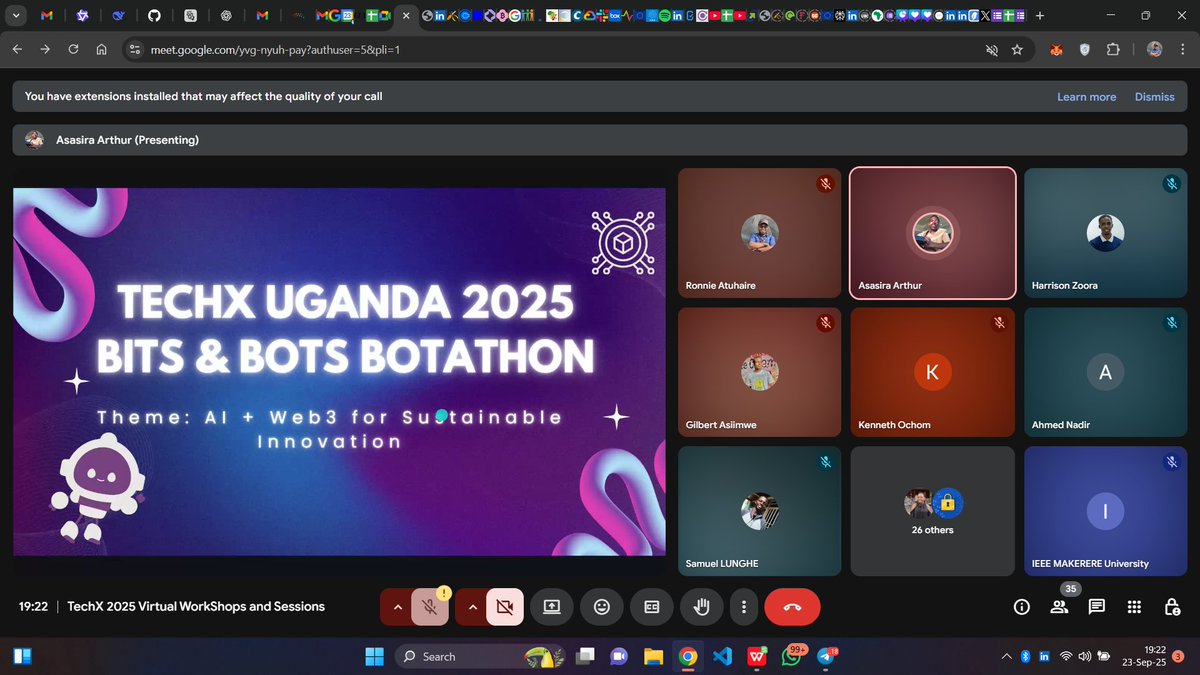1200x675 pixels.
Task: Unmute your microphone
Action: click(430, 606)
